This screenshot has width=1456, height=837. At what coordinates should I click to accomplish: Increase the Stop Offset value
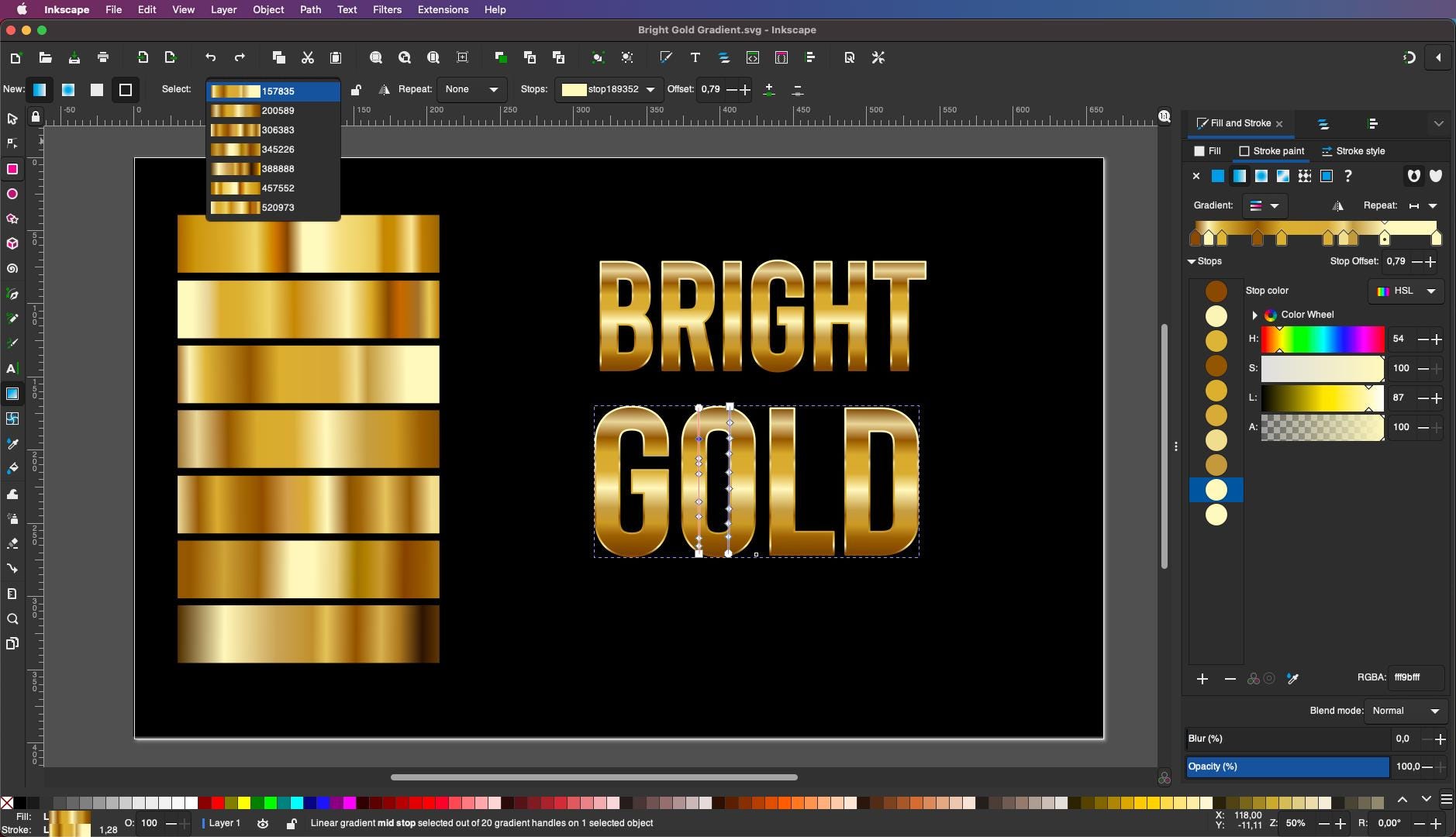tap(1429, 261)
